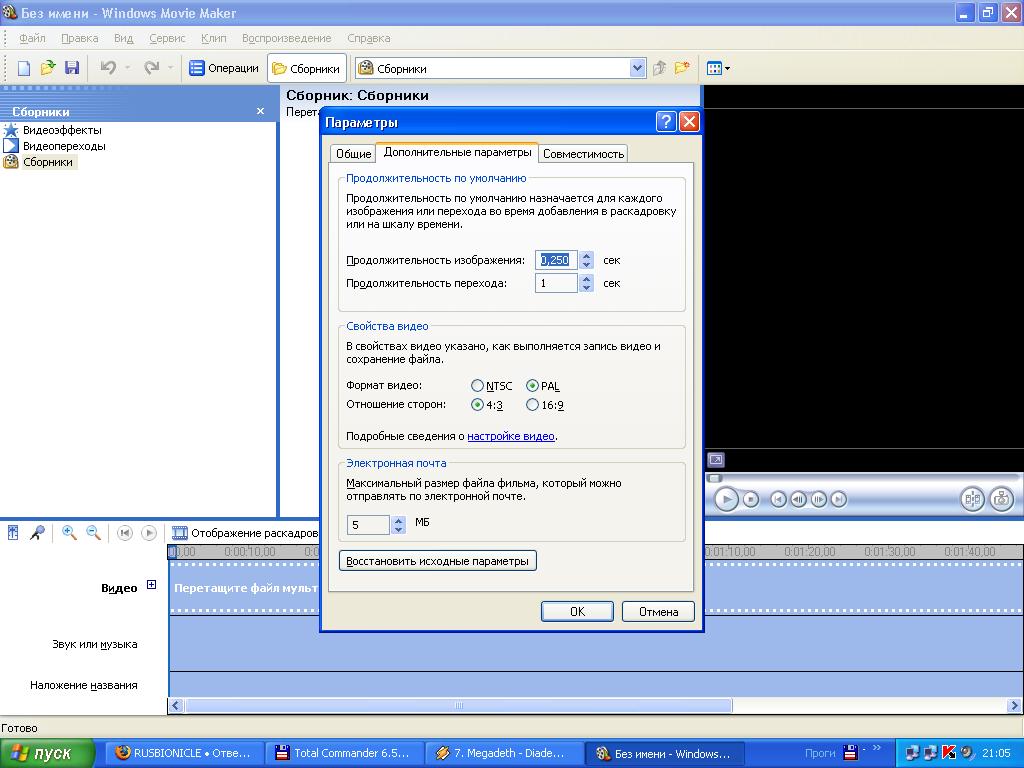This screenshot has width=1024, height=768.
Task: Open the Клип menu
Action: pos(214,38)
